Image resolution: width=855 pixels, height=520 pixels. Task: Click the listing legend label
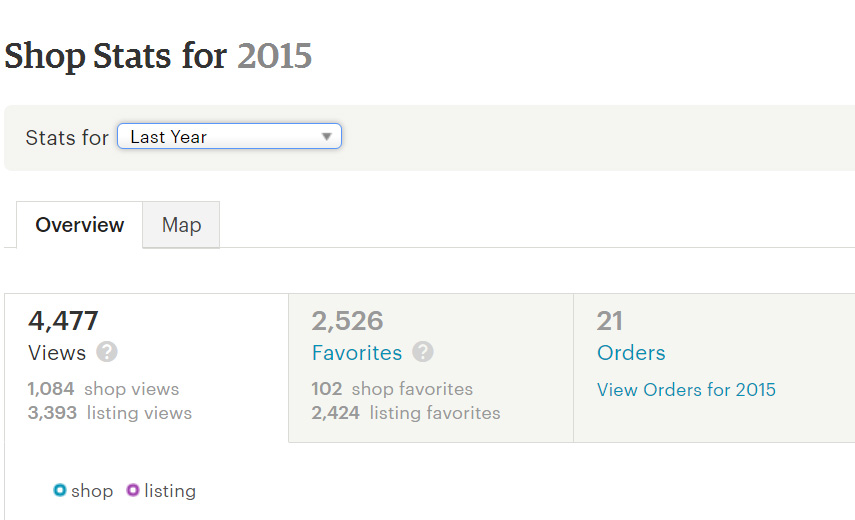pos(170,491)
